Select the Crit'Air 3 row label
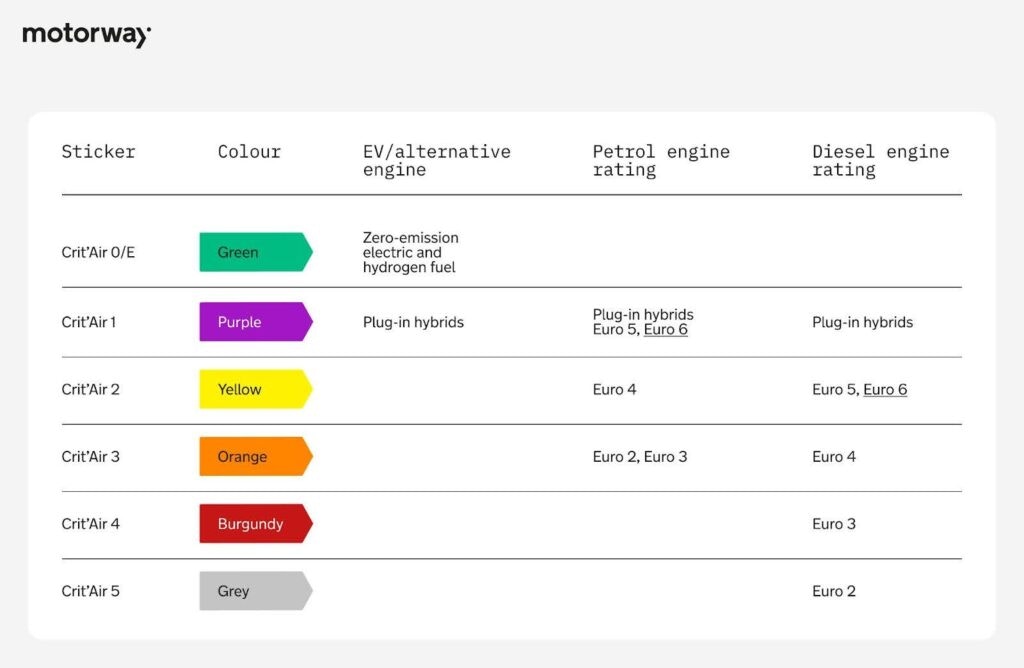 (91, 456)
